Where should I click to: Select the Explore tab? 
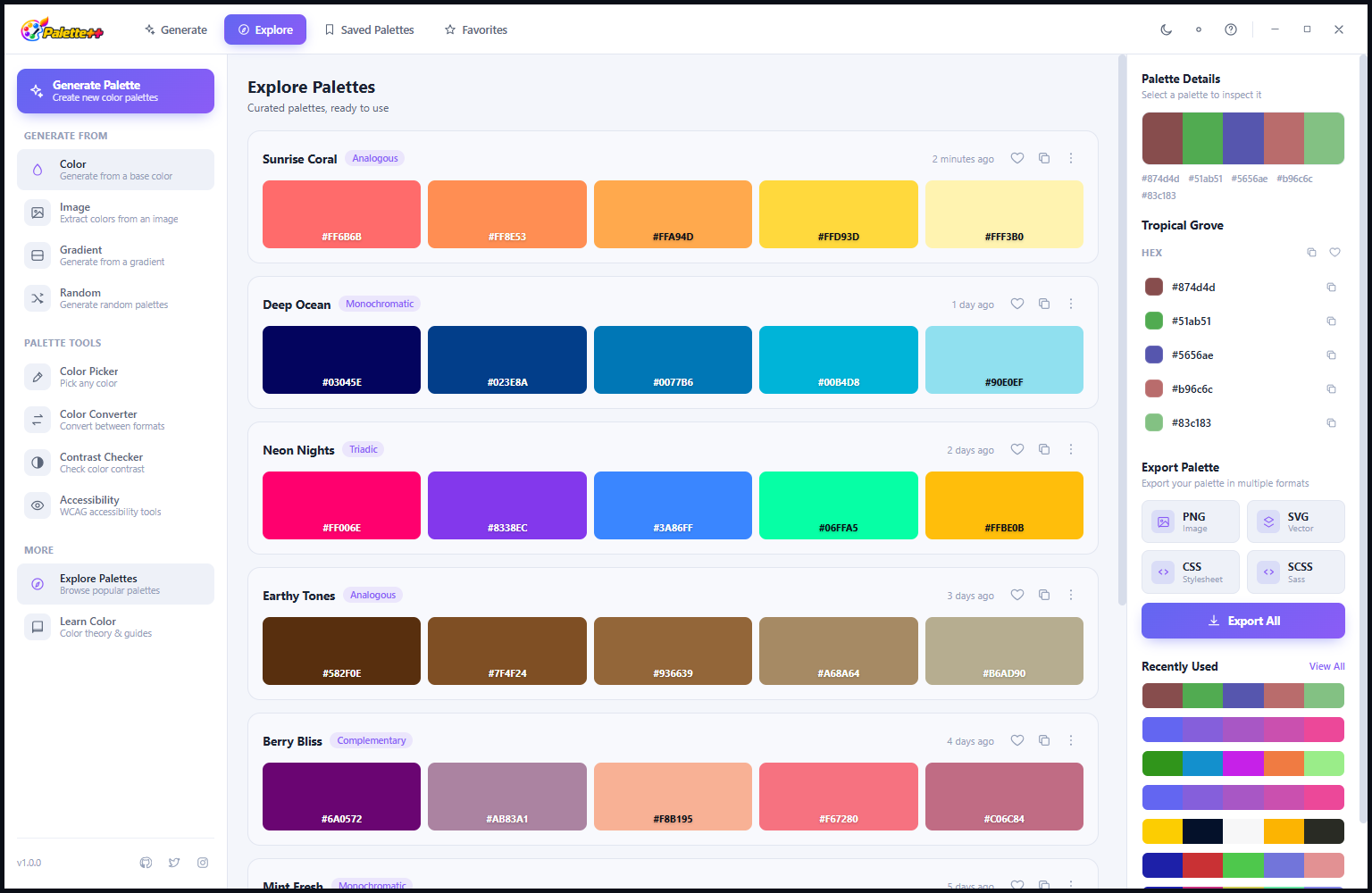(x=265, y=29)
